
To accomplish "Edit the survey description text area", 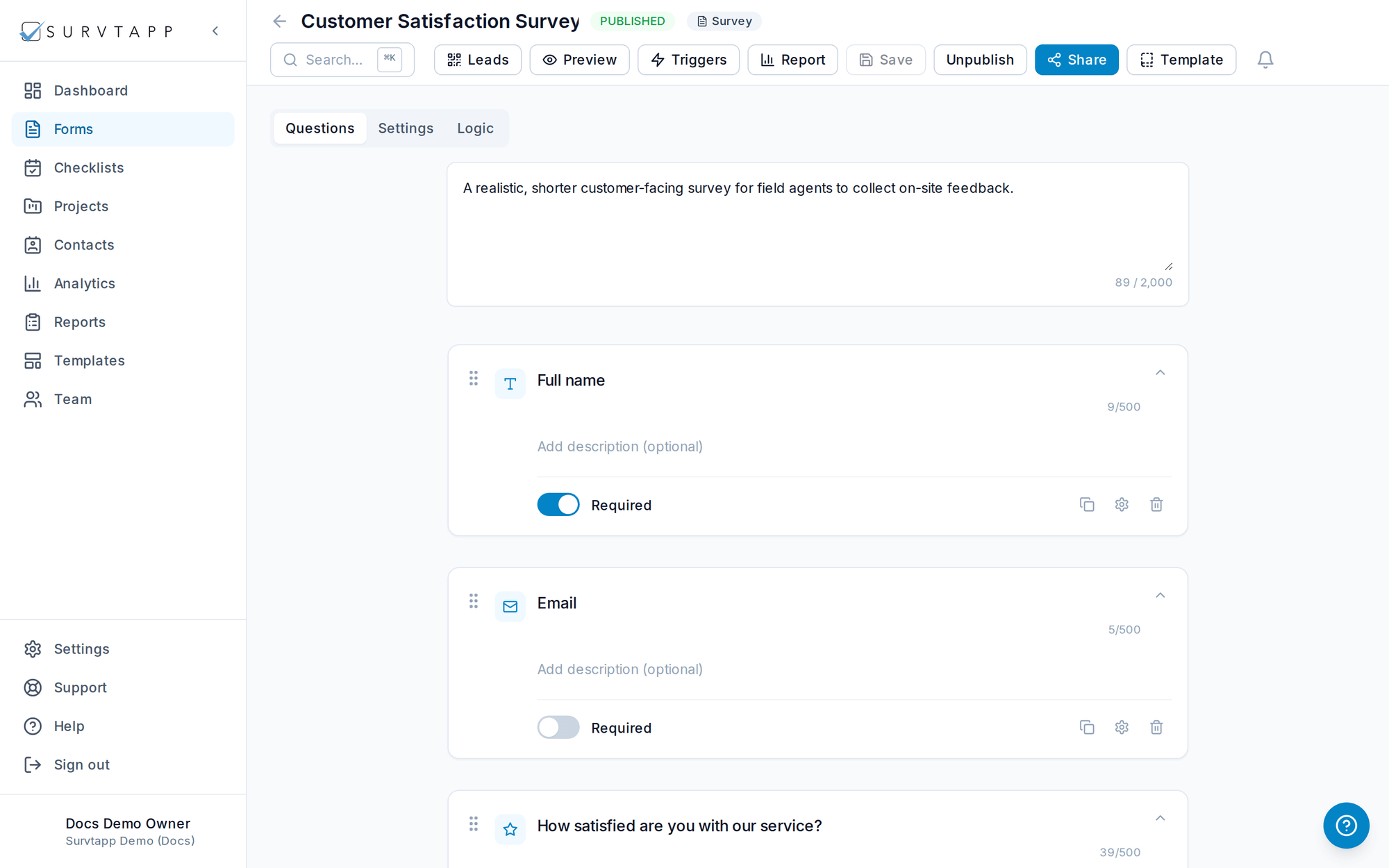I will pos(817,226).
